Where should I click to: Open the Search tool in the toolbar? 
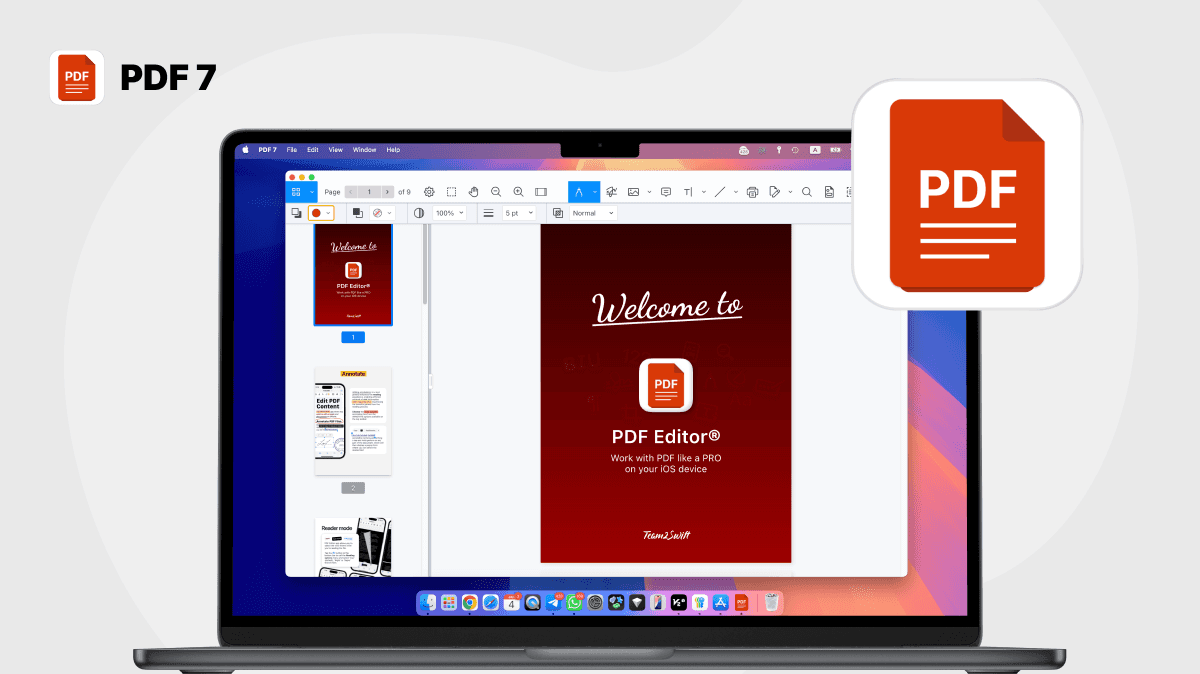(806, 191)
